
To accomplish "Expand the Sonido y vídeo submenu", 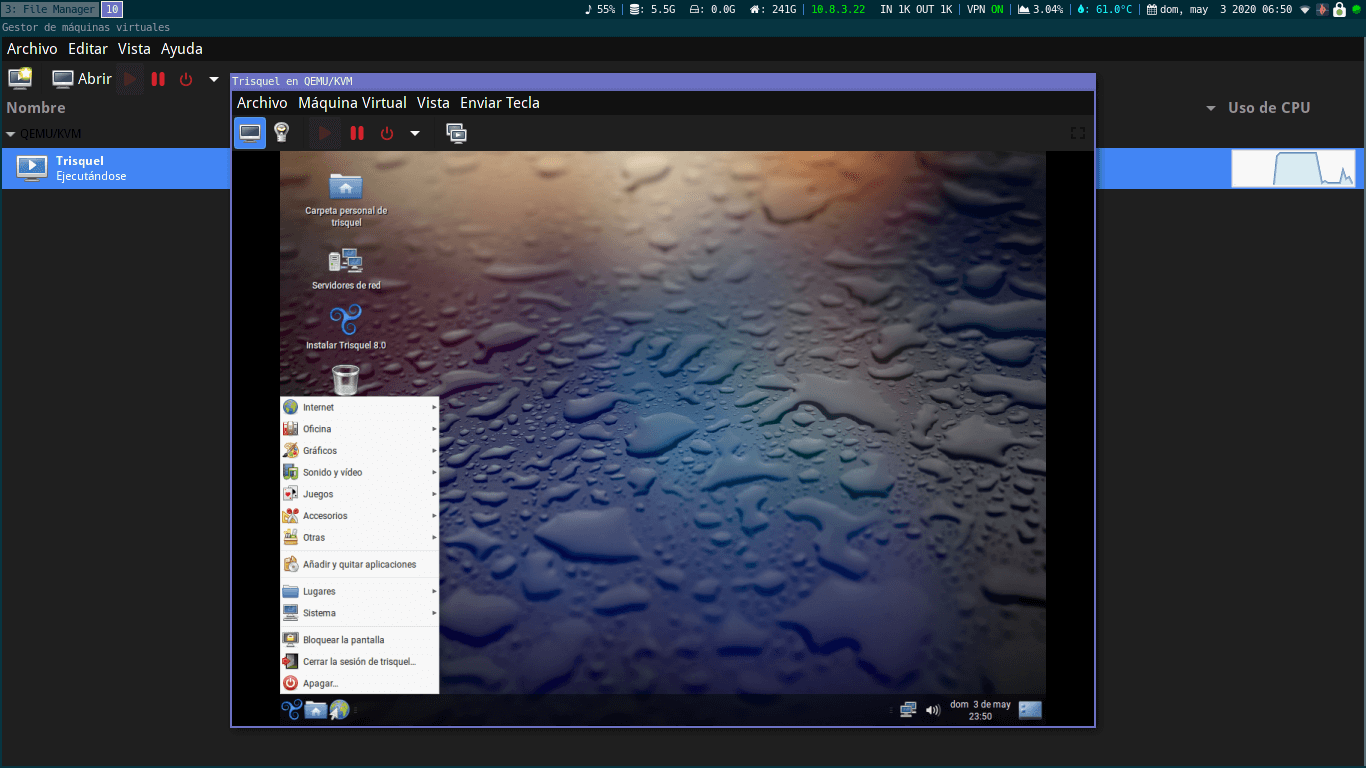I will point(360,472).
